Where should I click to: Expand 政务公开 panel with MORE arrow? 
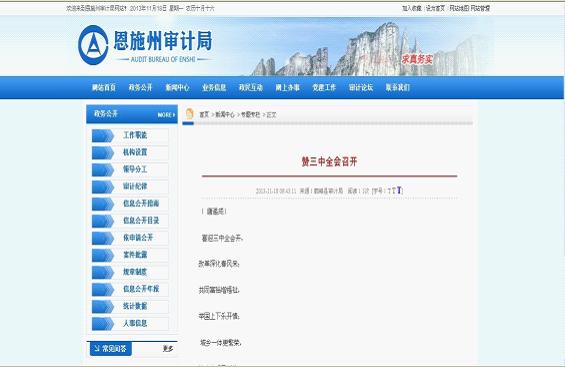coord(166,115)
